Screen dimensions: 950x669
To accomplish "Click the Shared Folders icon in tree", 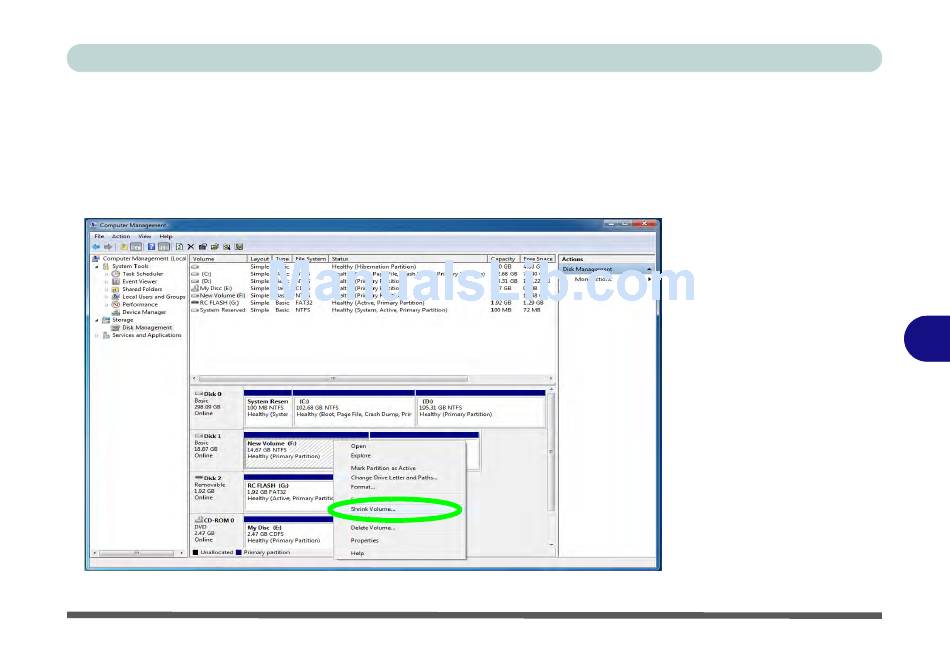I will pyautogui.click(x=116, y=290).
